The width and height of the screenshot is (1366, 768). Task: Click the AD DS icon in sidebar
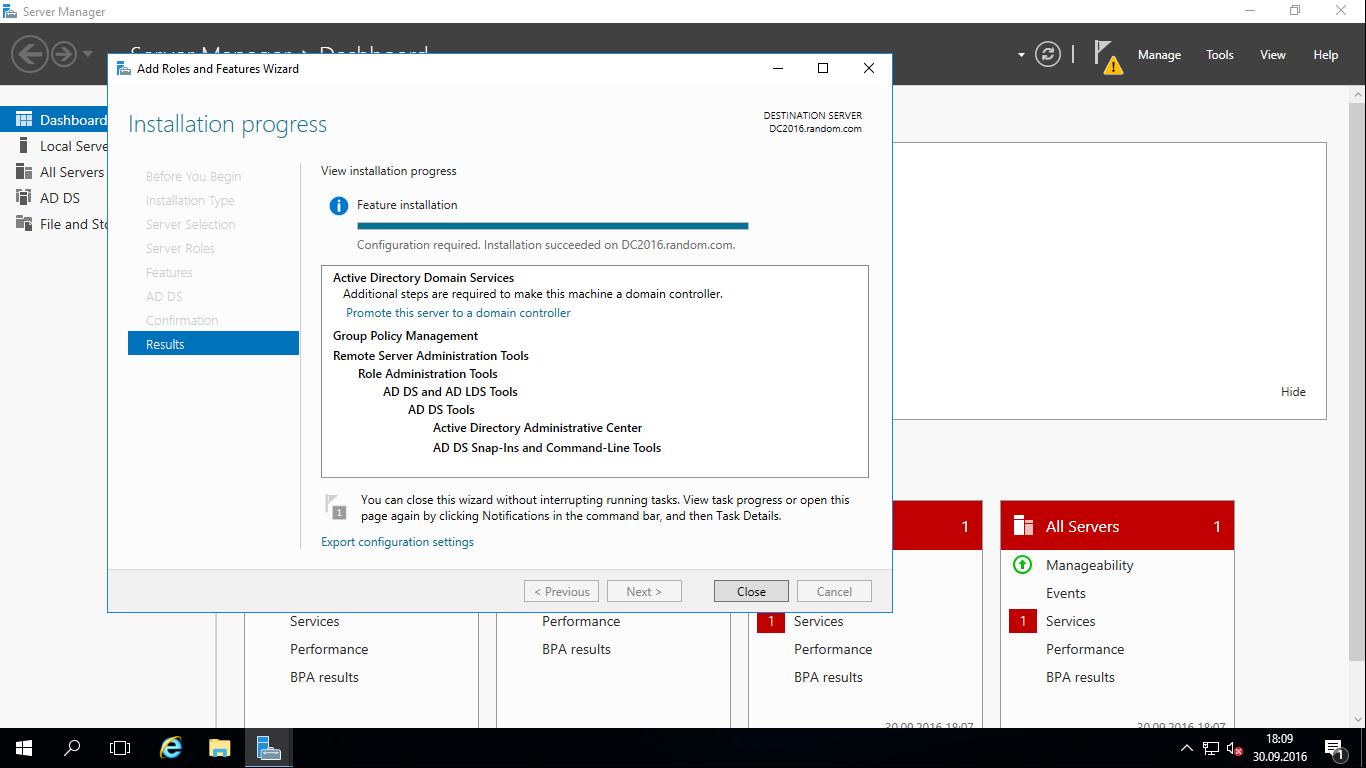[x=24, y=198]
